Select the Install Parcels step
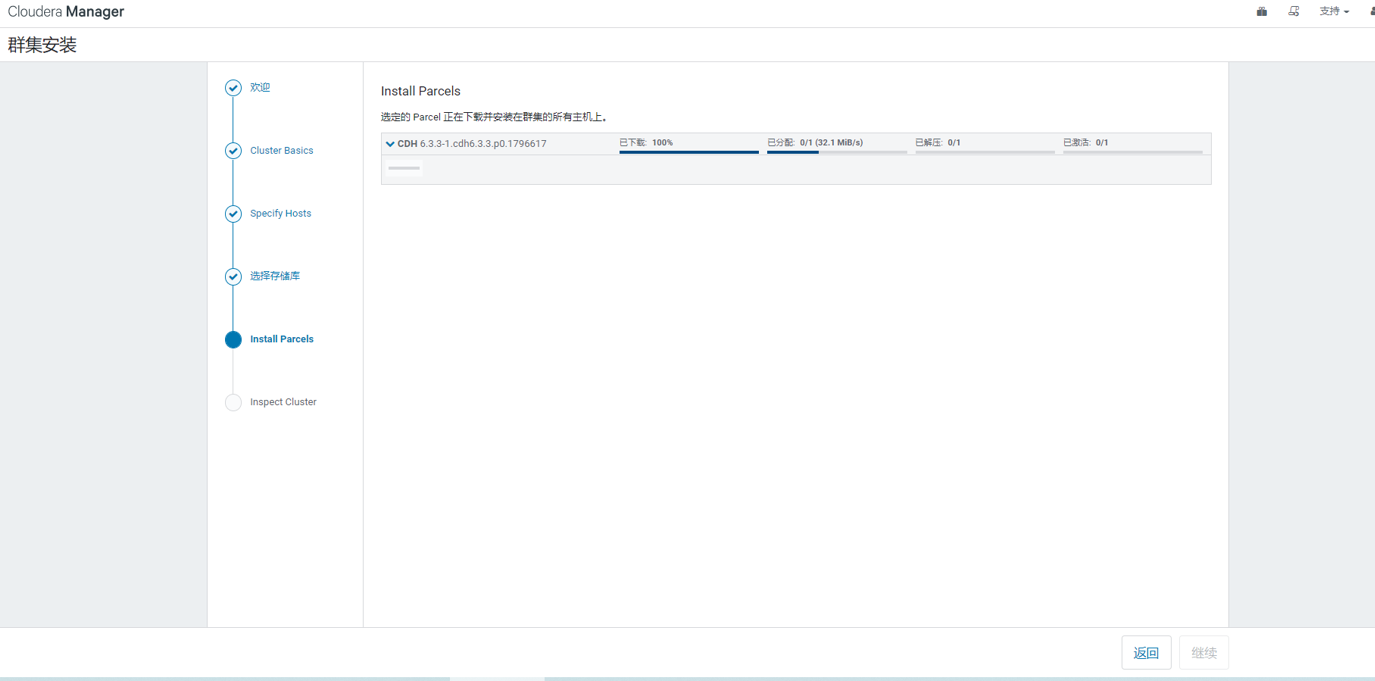 [x=282, y=339]
